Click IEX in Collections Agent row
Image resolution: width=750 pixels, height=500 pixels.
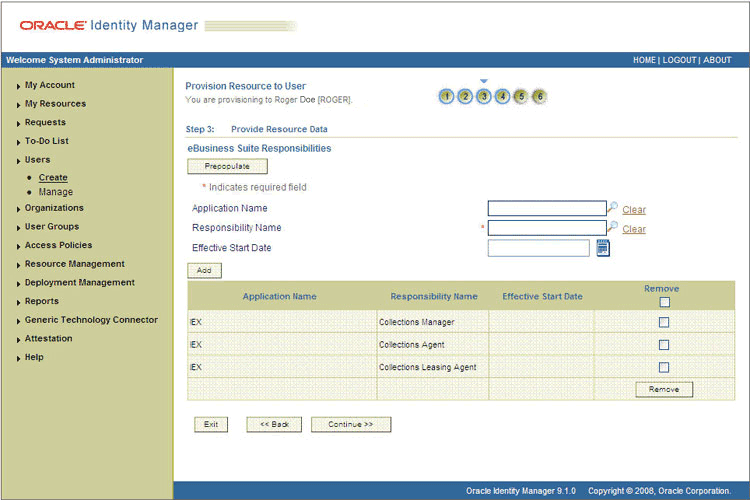(196, 344)
